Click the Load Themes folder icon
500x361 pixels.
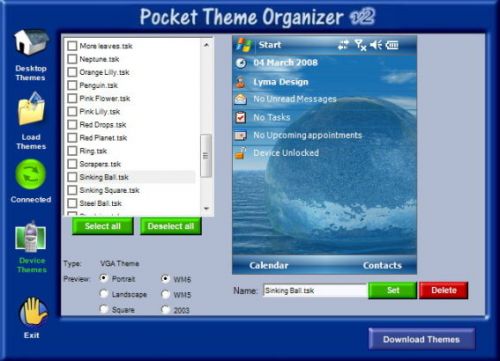(31, 109)
